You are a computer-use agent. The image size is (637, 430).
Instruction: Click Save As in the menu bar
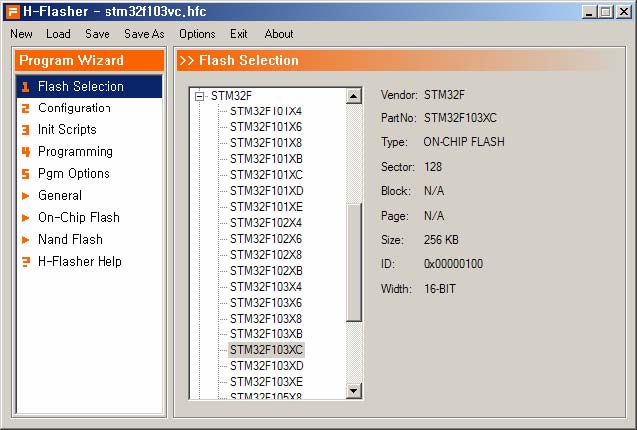pyautogui.click(x=144, y=34)
